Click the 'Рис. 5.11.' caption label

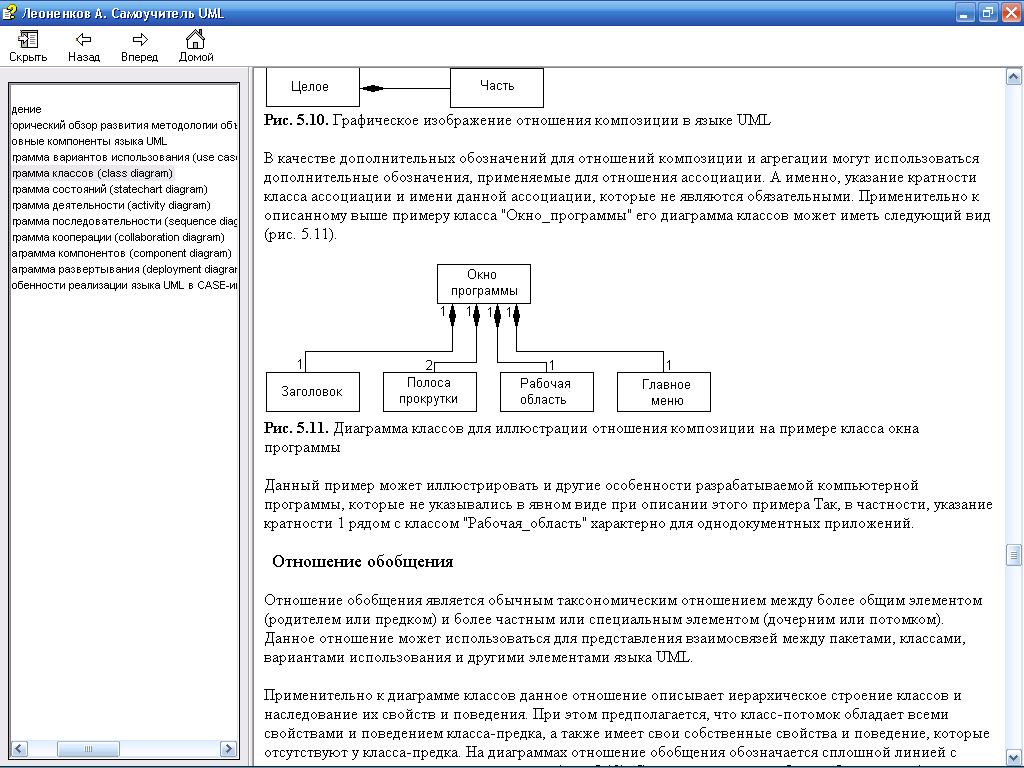[x=296, y=428]
